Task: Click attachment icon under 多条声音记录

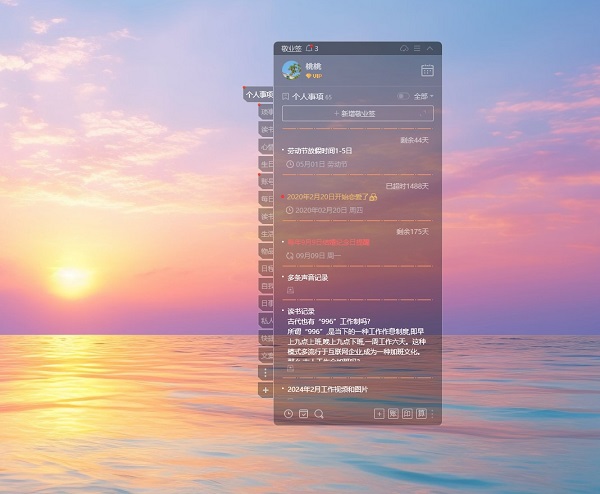Action: [x=290, y=290]
